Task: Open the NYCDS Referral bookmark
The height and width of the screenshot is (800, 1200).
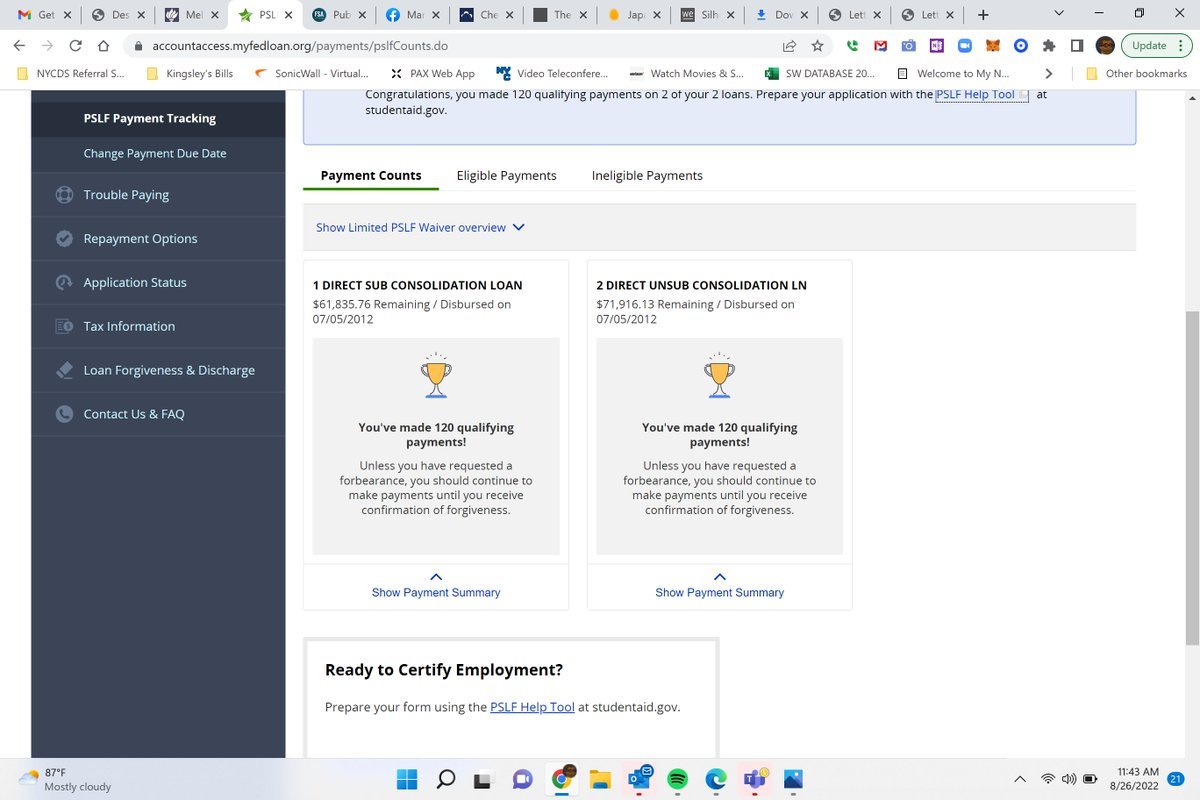Action: click(70, 74)
